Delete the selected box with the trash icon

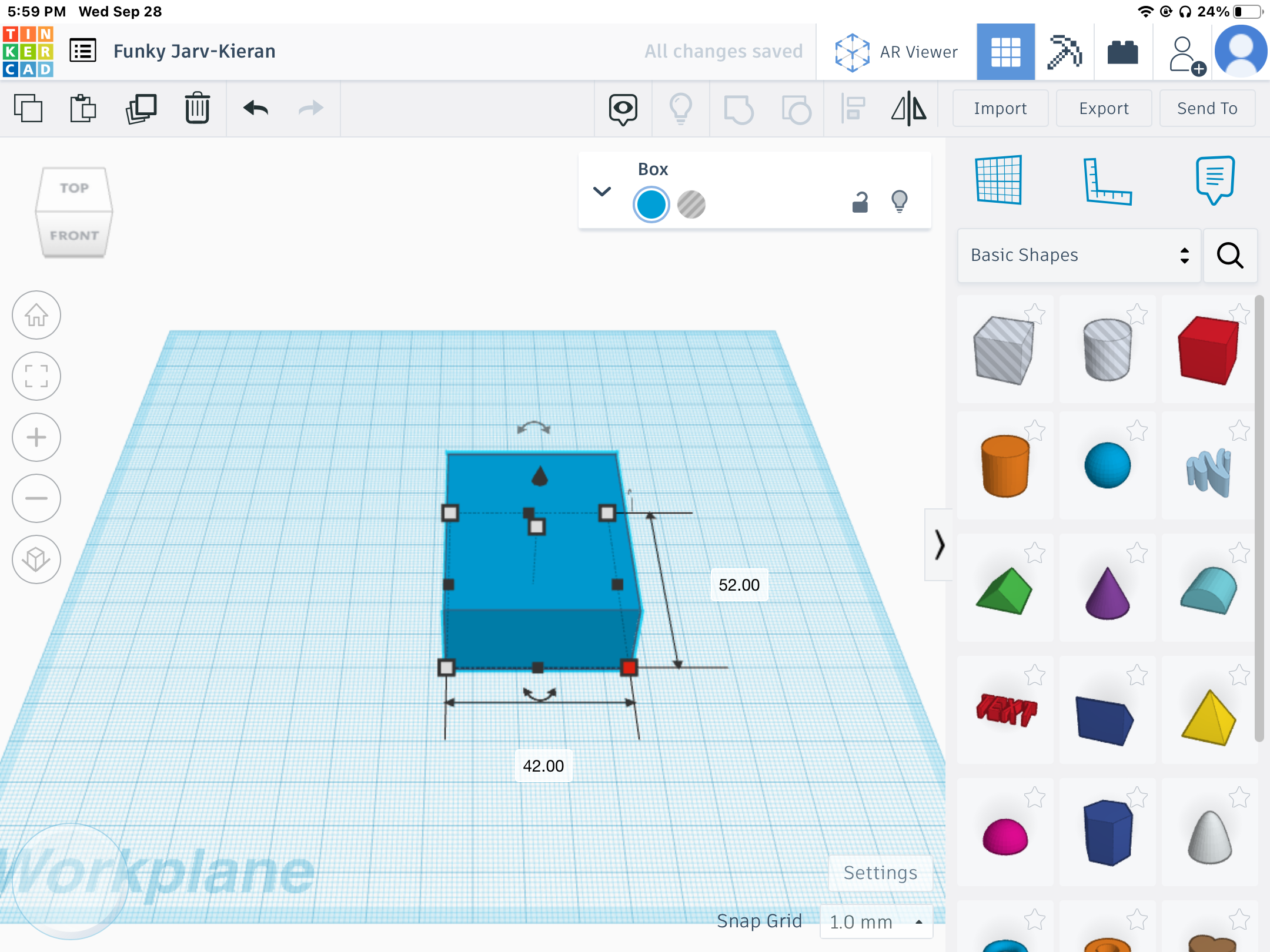pos(197,108)
